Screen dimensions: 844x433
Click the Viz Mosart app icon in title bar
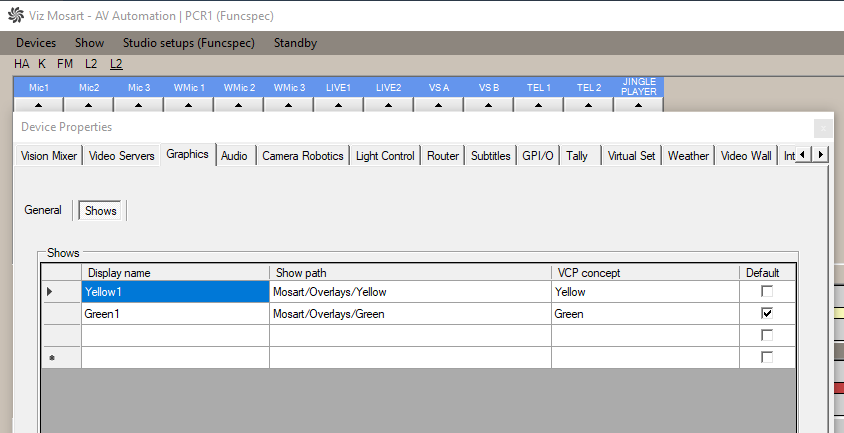pos(13,16)
